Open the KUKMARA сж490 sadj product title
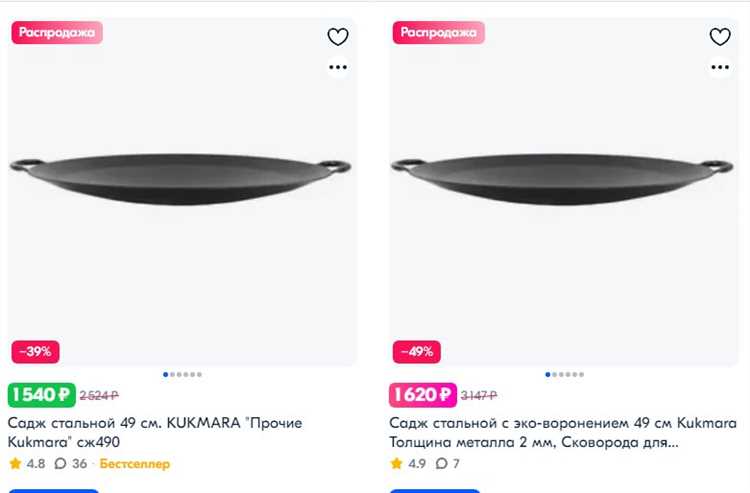The image size is (750, 493). (155, 432)
